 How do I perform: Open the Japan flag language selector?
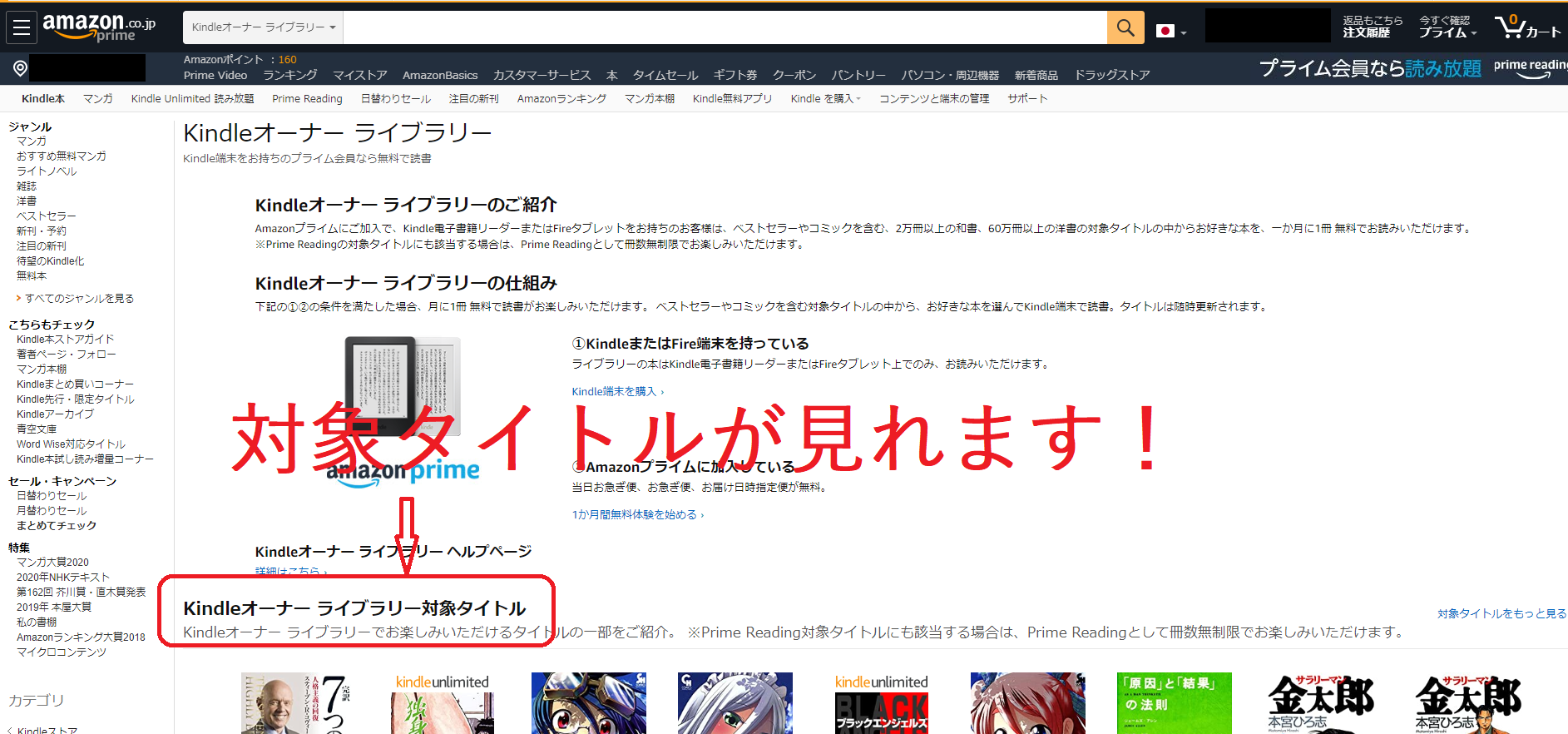pyautogui.click(x=1170, y=31)
